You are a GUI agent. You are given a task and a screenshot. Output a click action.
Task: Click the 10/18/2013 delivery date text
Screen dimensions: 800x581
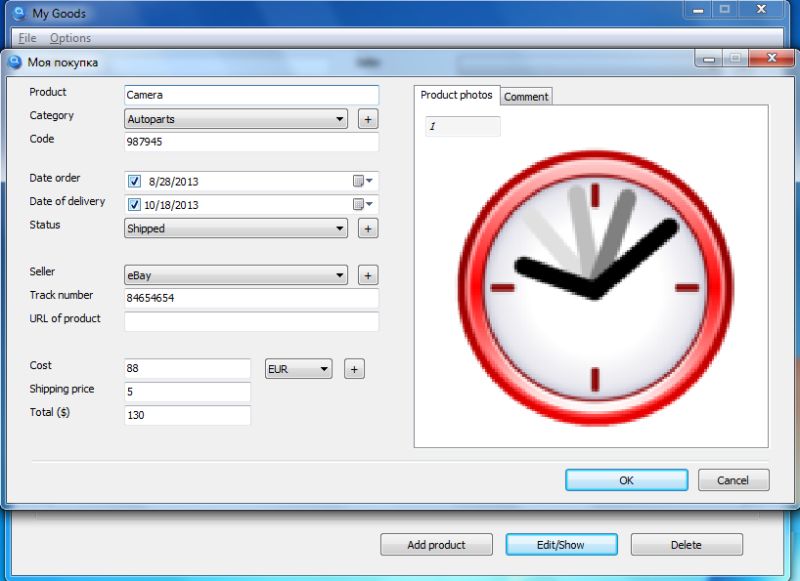point(171,205)
